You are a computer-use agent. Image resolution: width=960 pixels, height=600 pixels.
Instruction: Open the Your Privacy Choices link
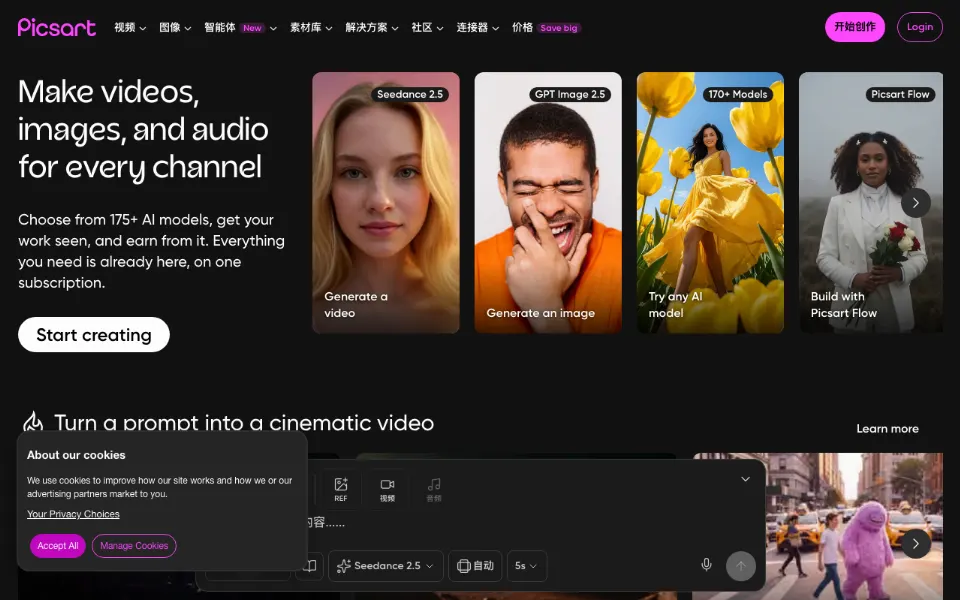(73, 514)
